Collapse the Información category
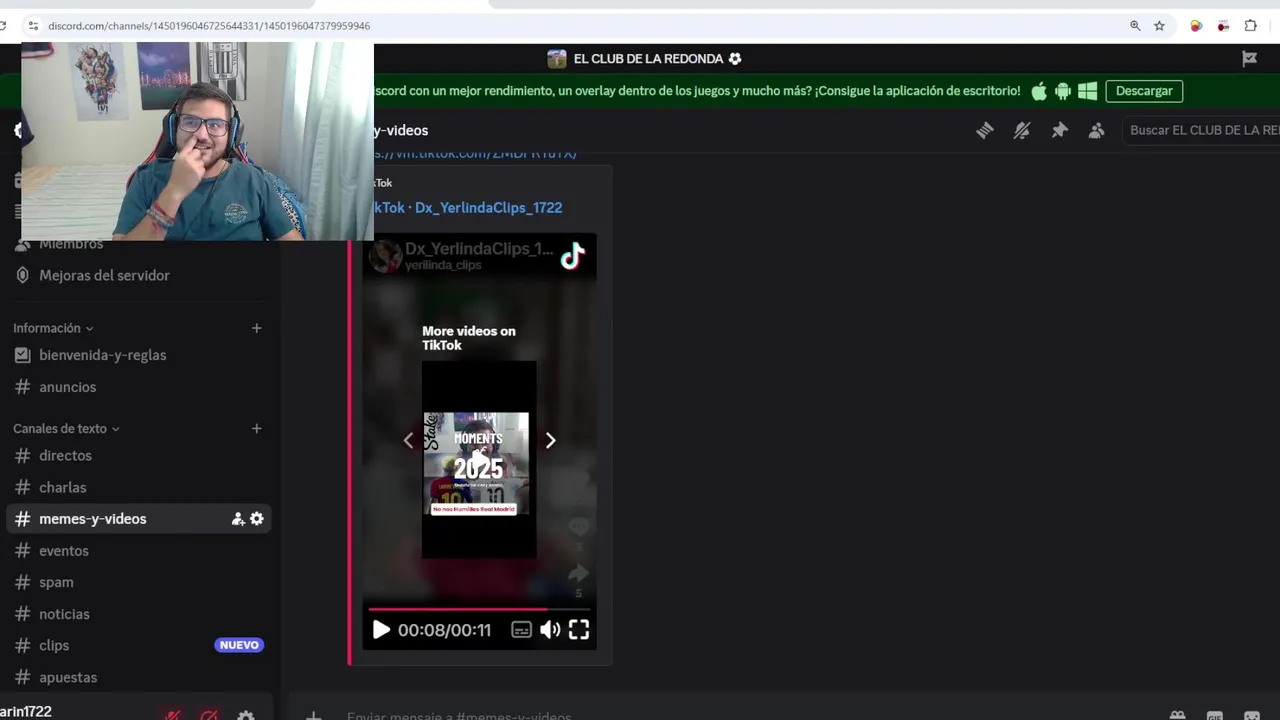This screenshot has width=1280, height=720. point(53,328)
